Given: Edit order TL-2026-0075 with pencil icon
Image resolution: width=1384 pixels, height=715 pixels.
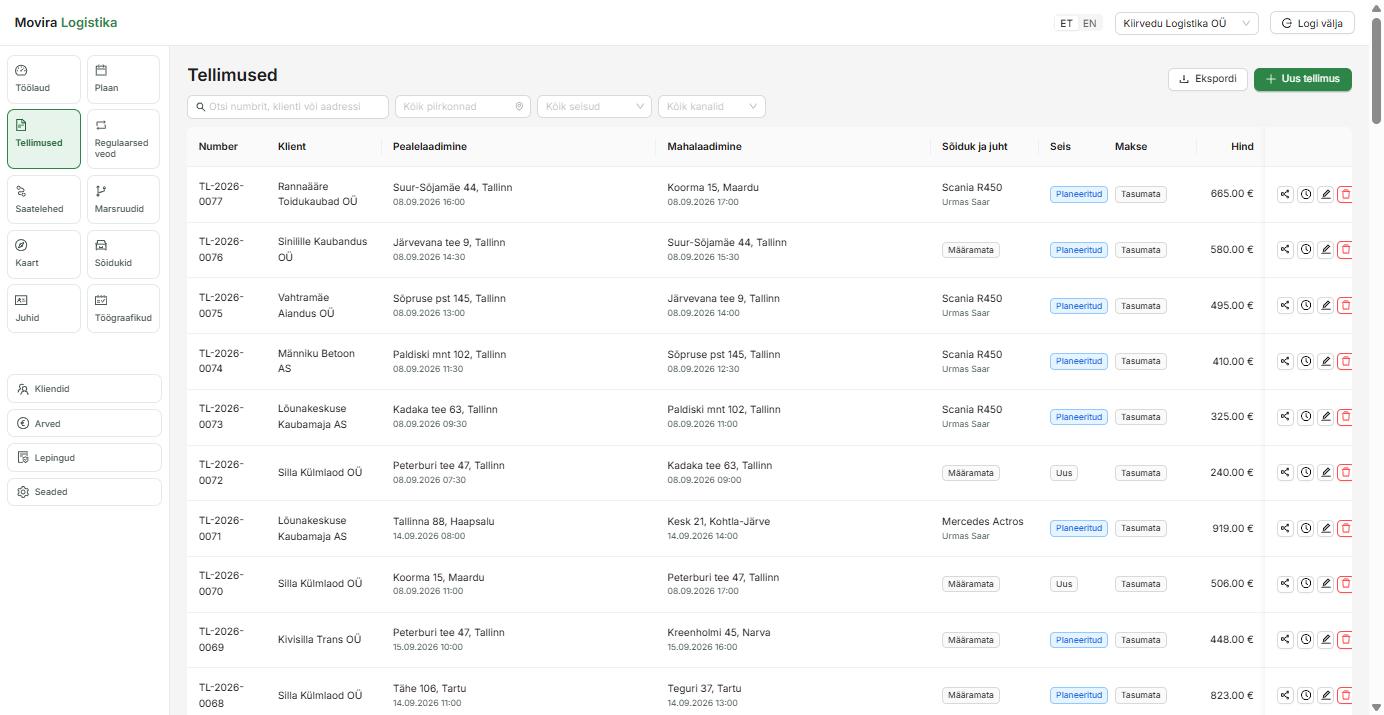Looking at the screenshot, I should (1326, 306).
